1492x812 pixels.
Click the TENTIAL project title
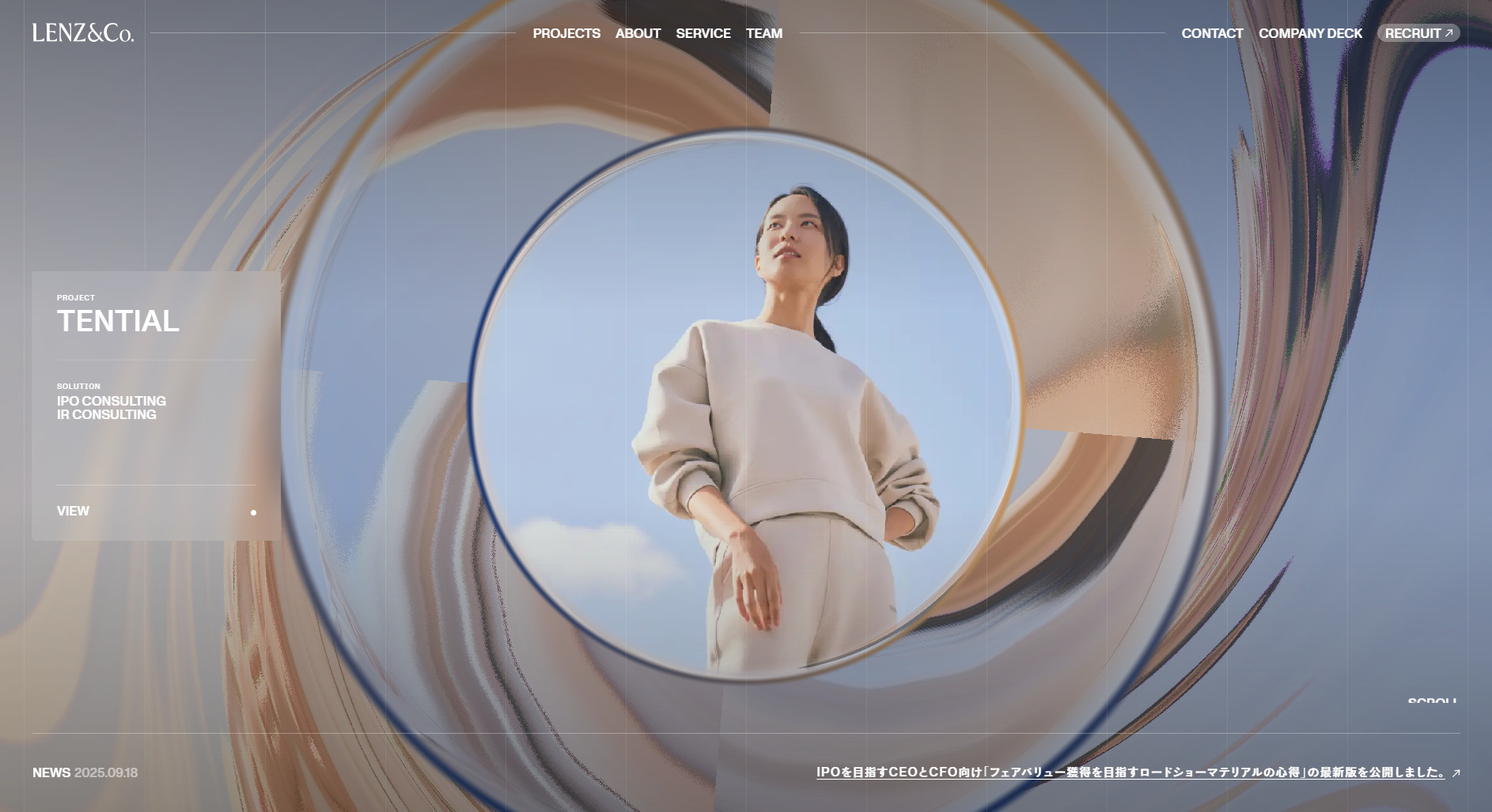pyautogui.click(x=118, y=321)
